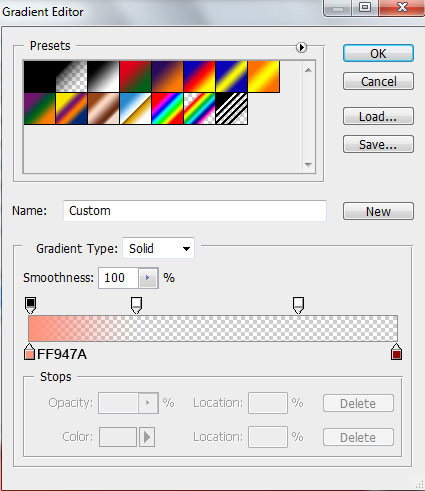This screenshot has width=425, height=491.
Task: Click the Load... button
Action: pos(378,117)
